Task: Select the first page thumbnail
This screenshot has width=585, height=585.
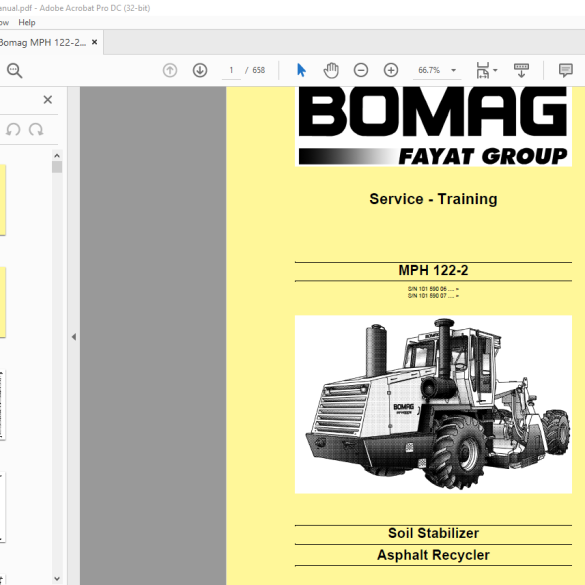Action: click(2, 200)
